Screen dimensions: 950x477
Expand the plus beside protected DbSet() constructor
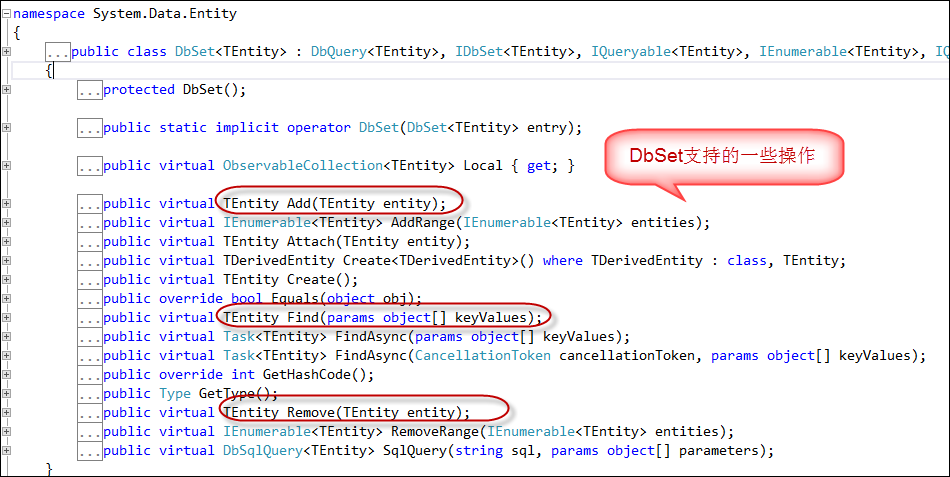[7, 90]
